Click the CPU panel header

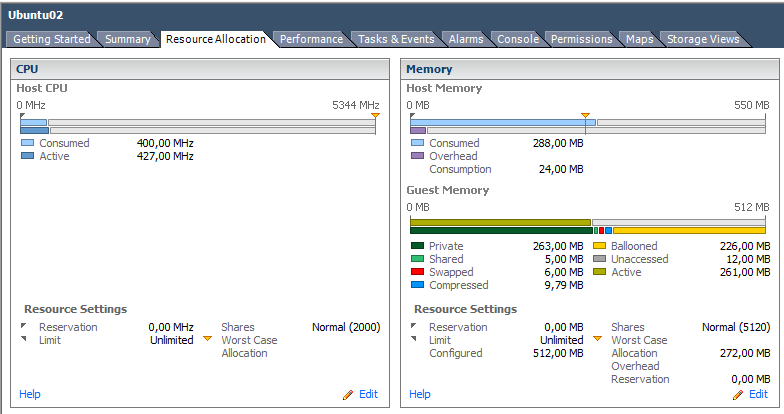pyautogui.click(x=200, y=69)
